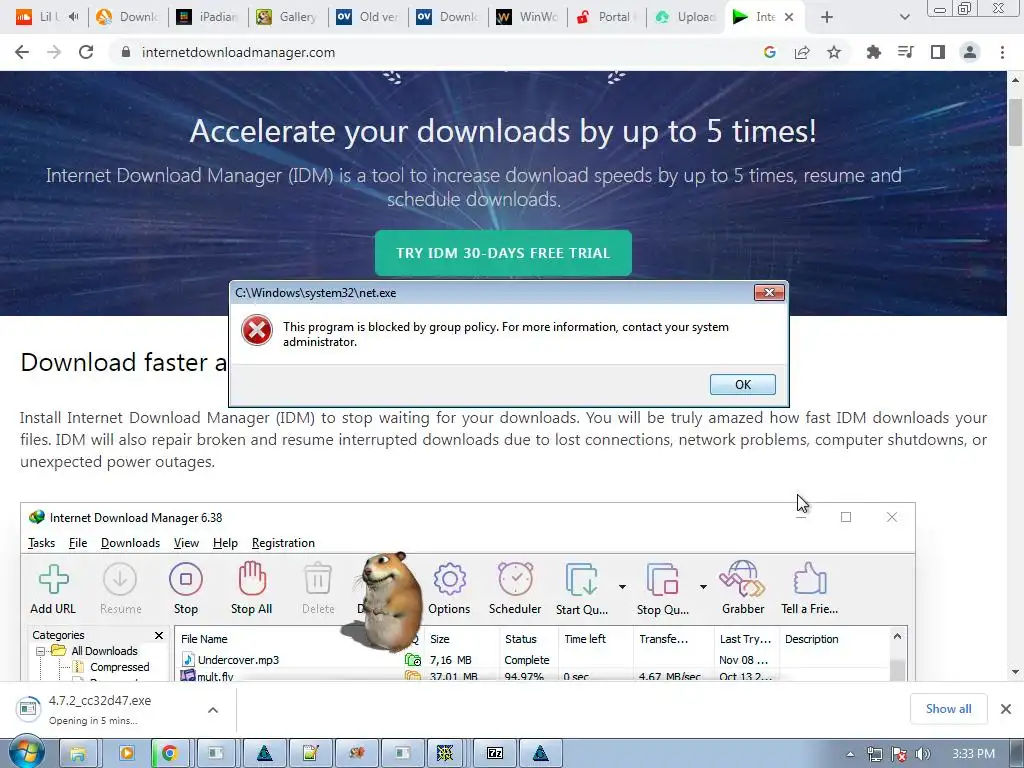Open the Windows Start orb
The image size is (1024, 768).
click(26, 753)
